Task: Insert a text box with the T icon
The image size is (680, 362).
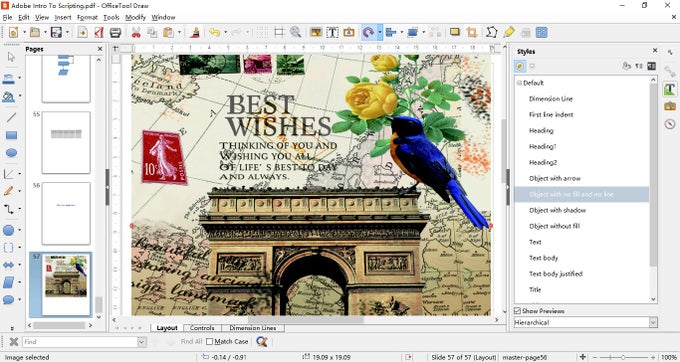Action: [332, 33]
